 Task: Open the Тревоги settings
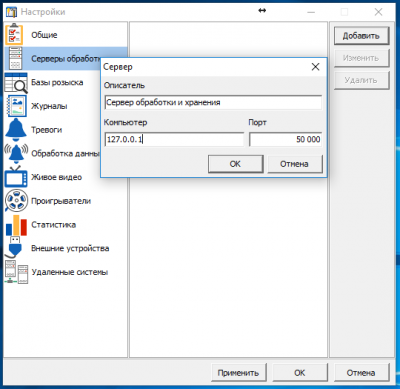click(x=52, y=130)
